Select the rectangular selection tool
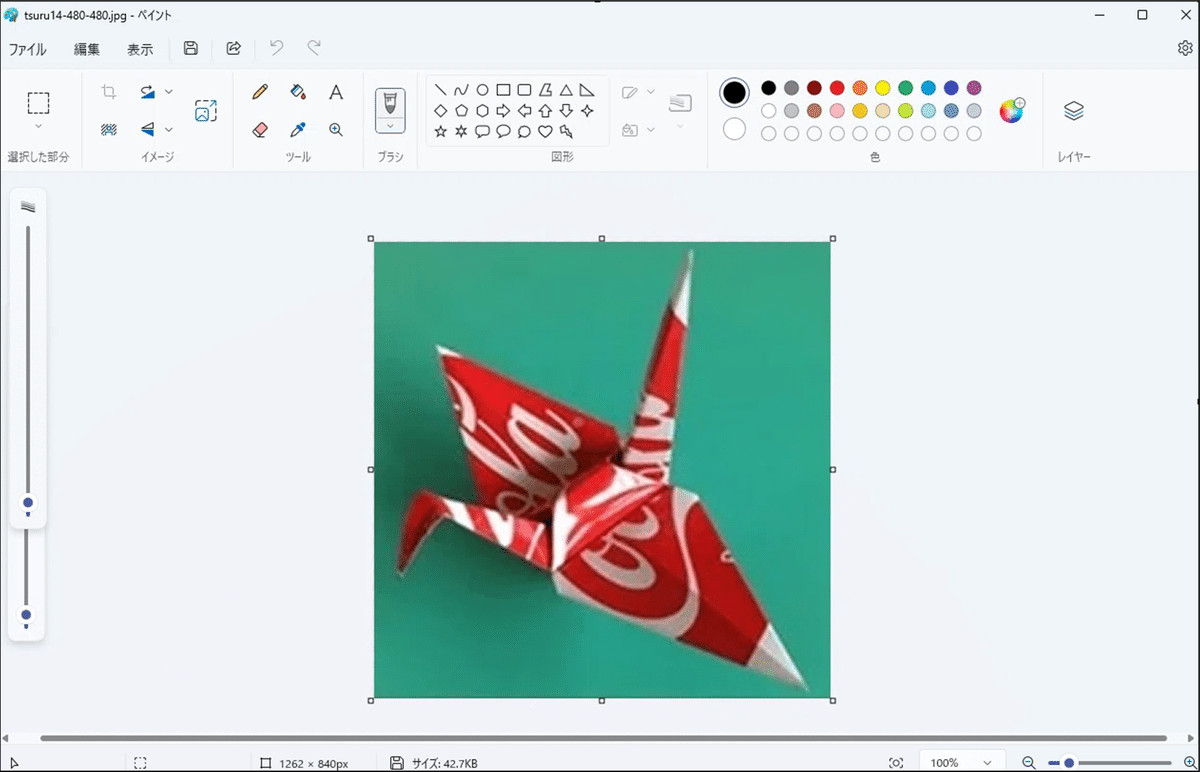The width and height of the screenshot is (1200, 772). click(x=38, y=103)
